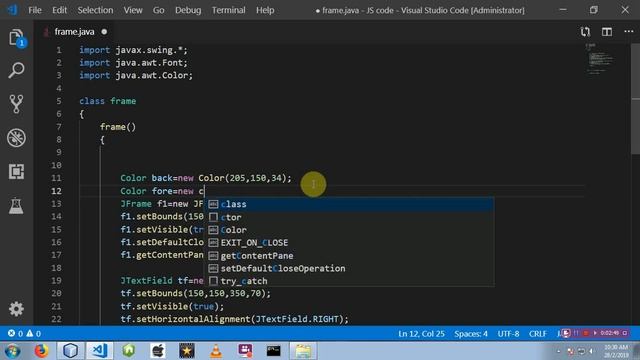The image size is (640, 360).
Task: Click the Open Changes icon in editor toolbar
Action: tap(585, 32)
